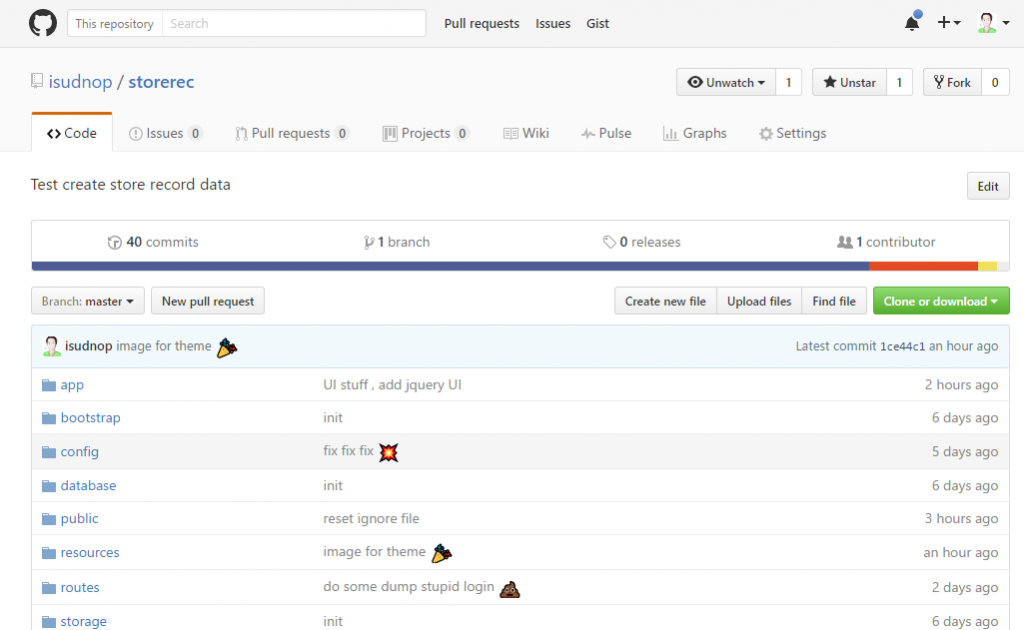The image size is (1024, 630).
Task: Focus the repository search field
Action: click(x=293, y=23)
